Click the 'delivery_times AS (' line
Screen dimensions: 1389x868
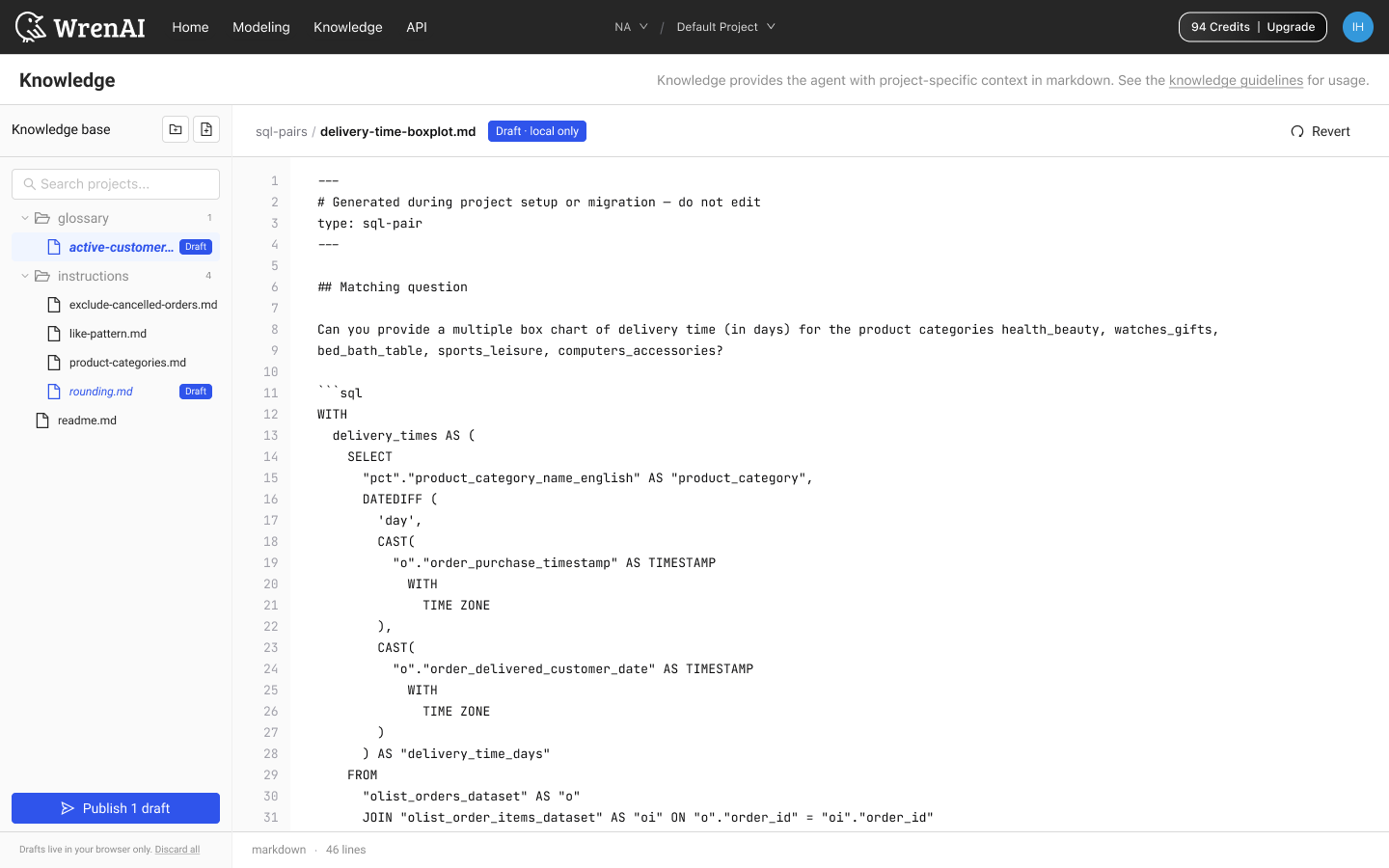pos(404,436)
